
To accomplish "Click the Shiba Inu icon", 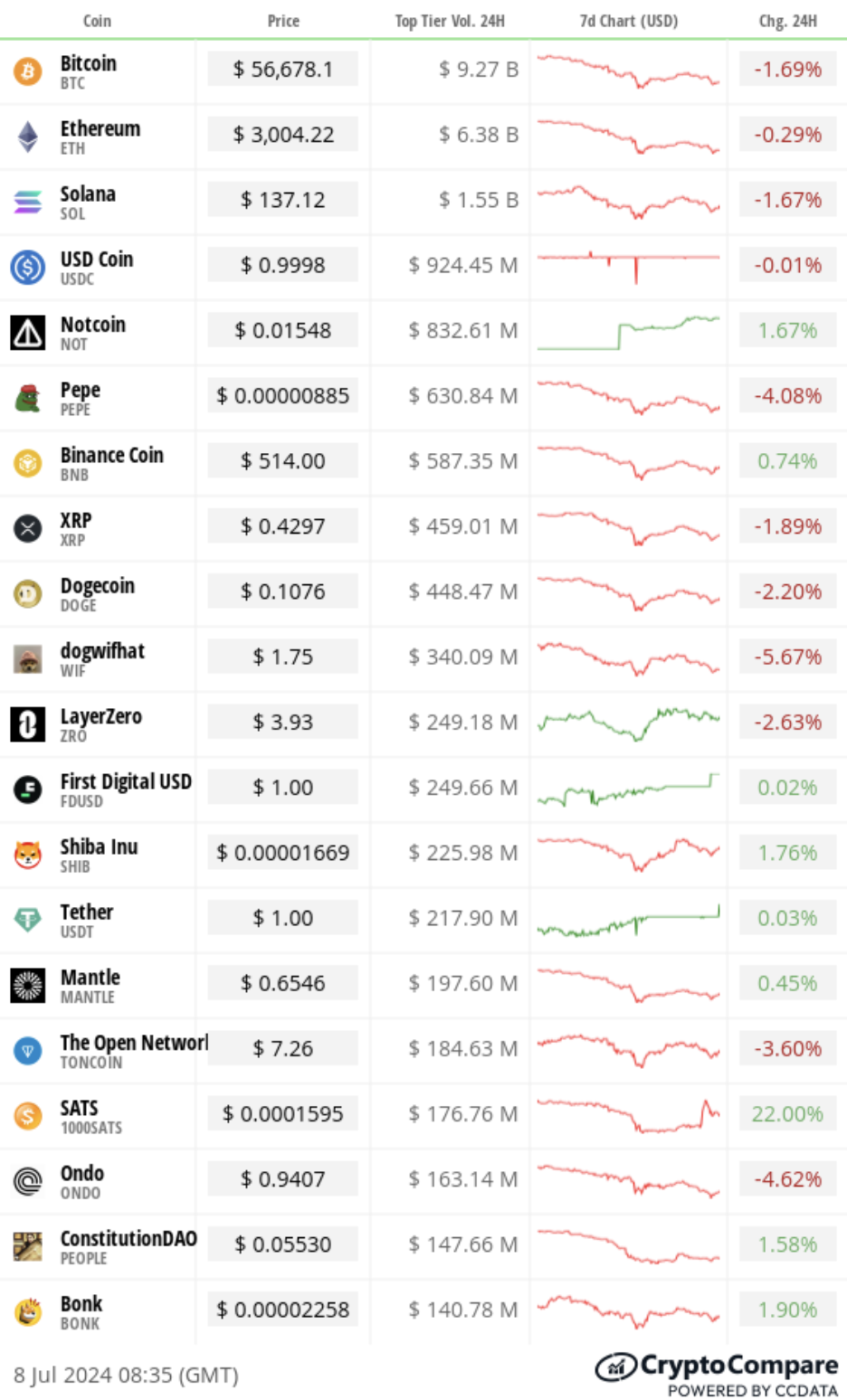I will pos(28,855).
